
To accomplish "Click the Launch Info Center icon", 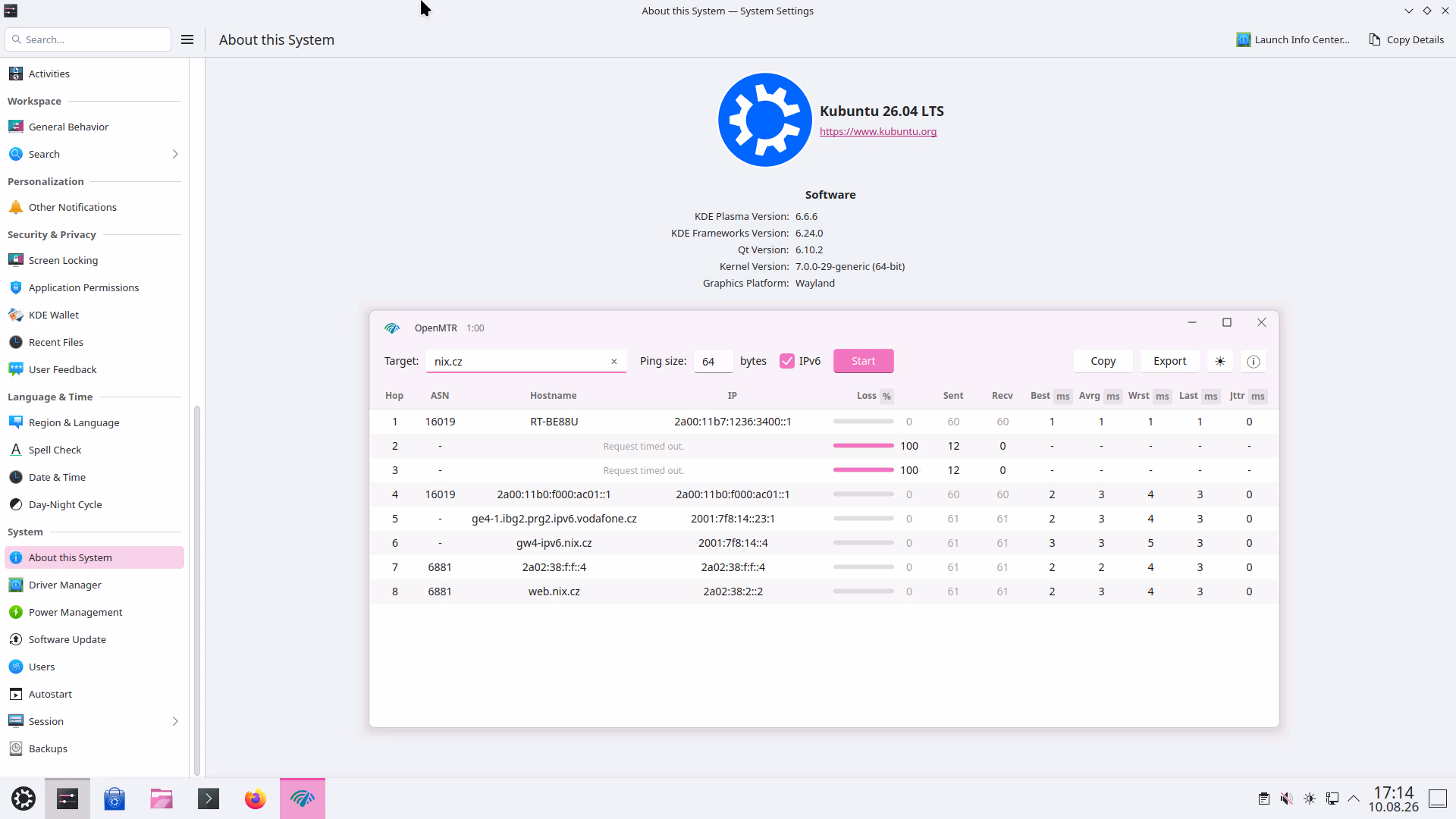I will (1244, 39).
